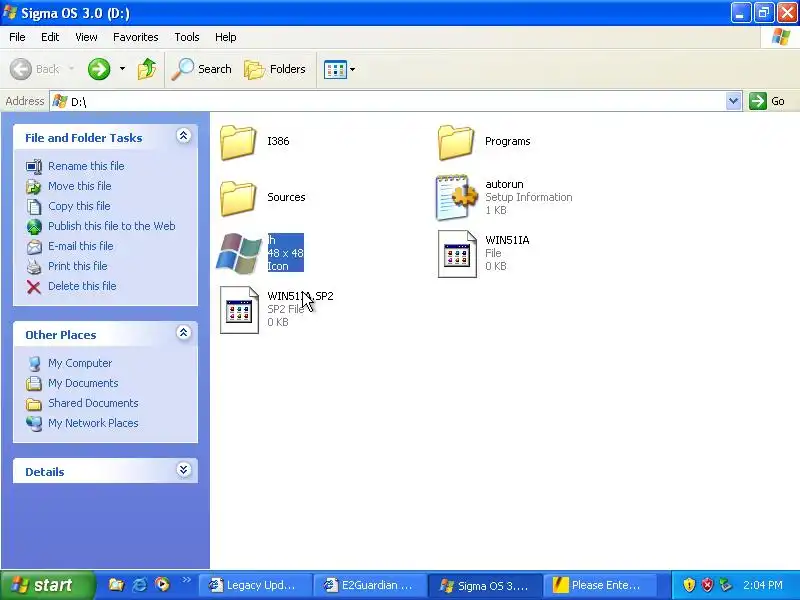Click the My Network Places icon

[34, 423]
